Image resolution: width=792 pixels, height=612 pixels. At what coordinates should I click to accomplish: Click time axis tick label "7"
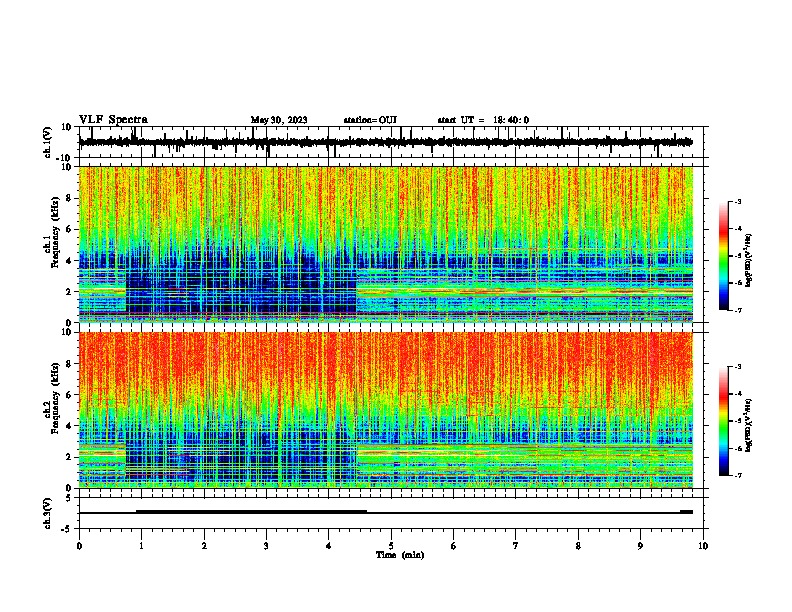click(x=516, y=546)
